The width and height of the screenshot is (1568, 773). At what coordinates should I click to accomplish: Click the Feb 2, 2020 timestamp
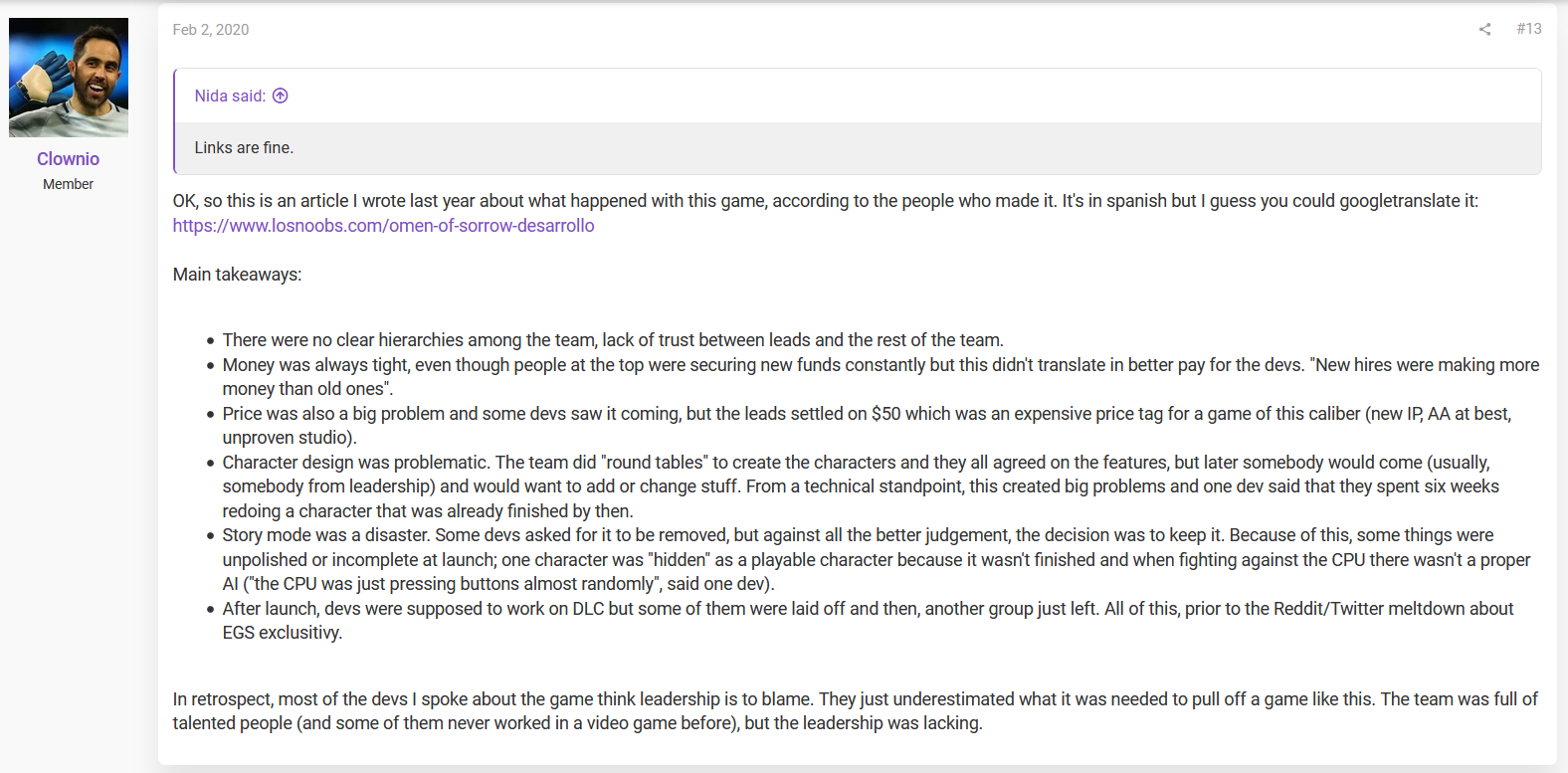point(211,30)
